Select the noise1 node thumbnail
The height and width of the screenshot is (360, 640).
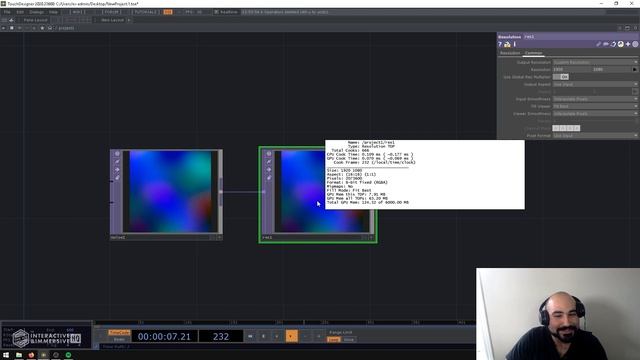171,191
